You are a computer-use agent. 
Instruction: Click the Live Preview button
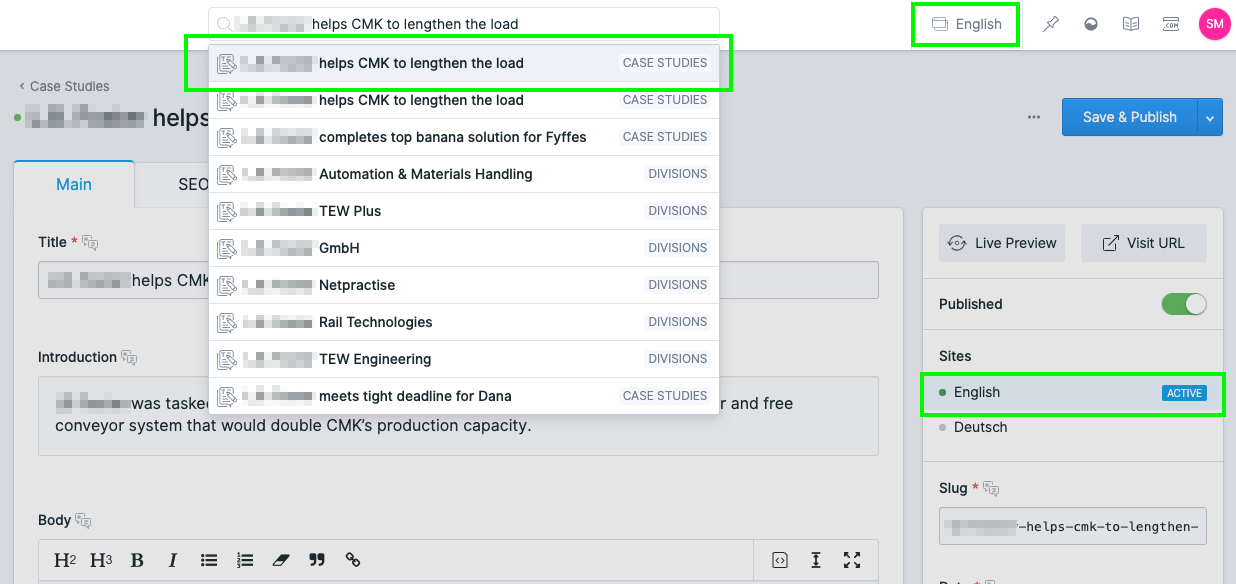[1001, 242]
